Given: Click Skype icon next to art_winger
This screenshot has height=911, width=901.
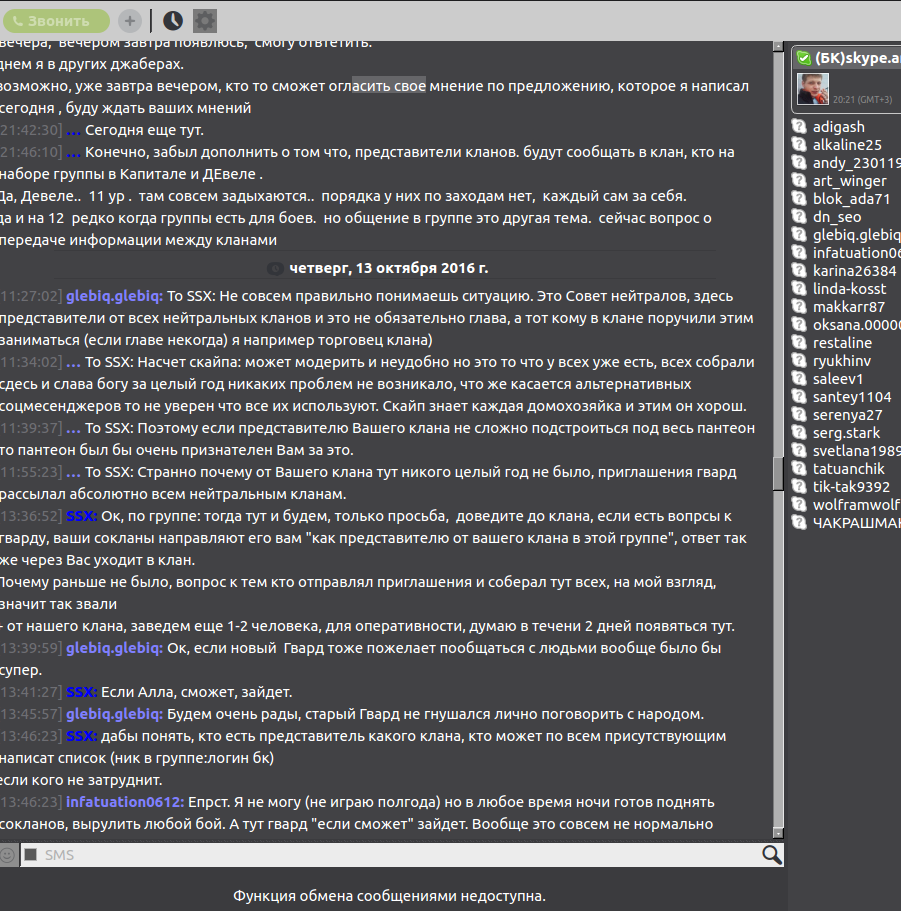Looking at the screenshot, I should click(x=799, y=180).
